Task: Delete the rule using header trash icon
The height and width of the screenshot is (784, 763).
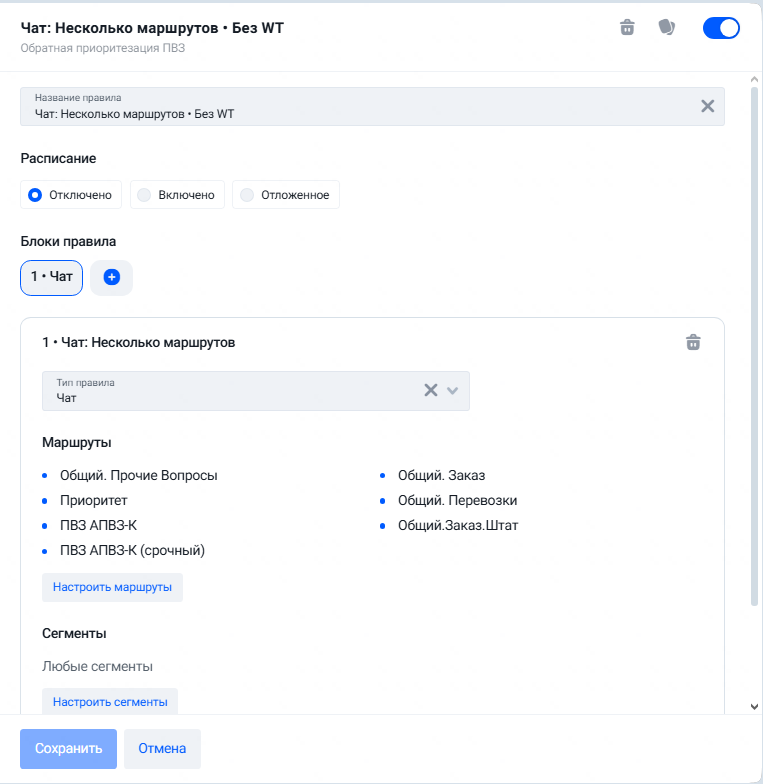Action: pyautogui.click(x=627, y=28)
